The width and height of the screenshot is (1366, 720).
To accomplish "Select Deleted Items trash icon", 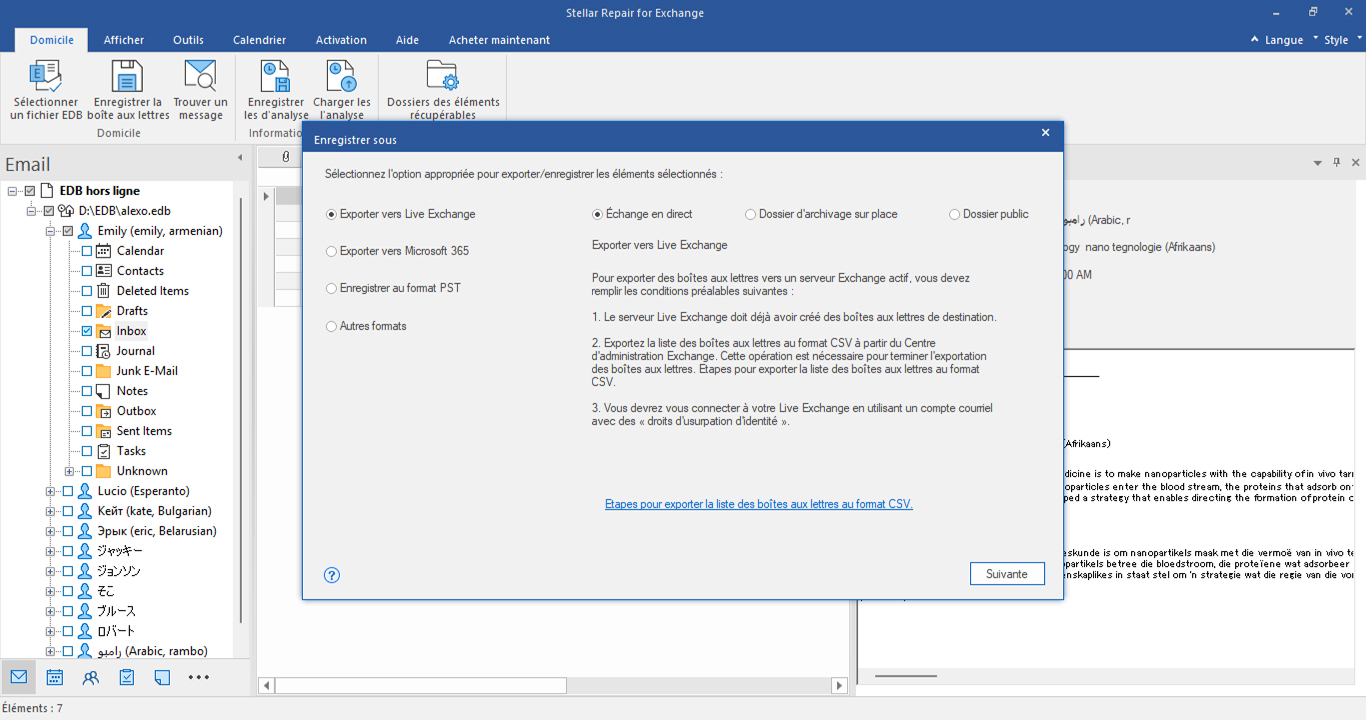I will point(103,291).
